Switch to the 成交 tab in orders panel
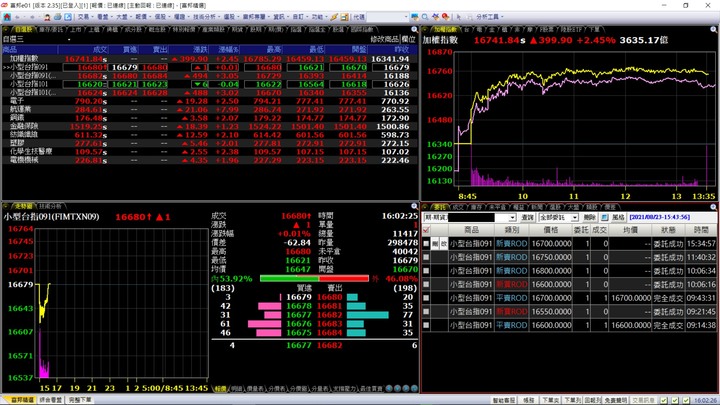The width and height of the screenshot is (720, 405). (458, 207)
